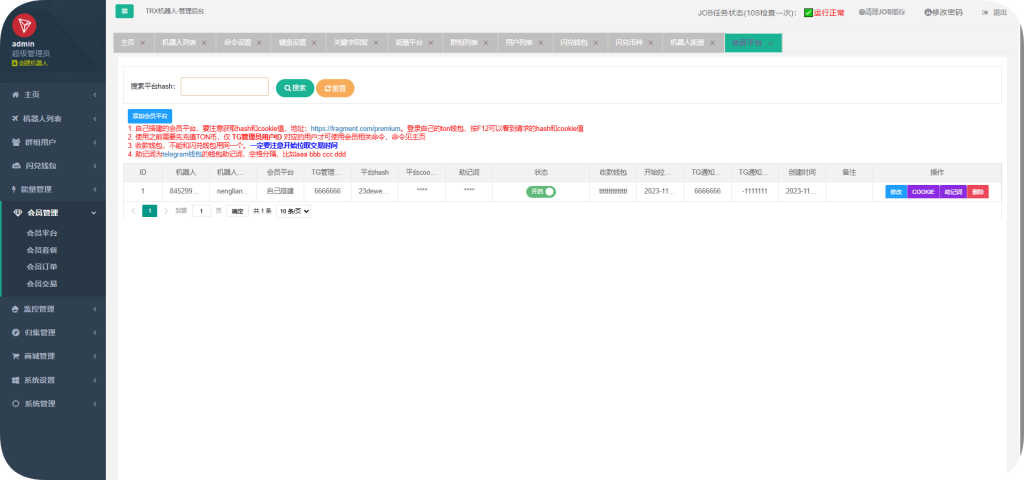Switch to the 闪兑钱包 tab
This screenshot has width=1024, height=480.
point(573,42)
